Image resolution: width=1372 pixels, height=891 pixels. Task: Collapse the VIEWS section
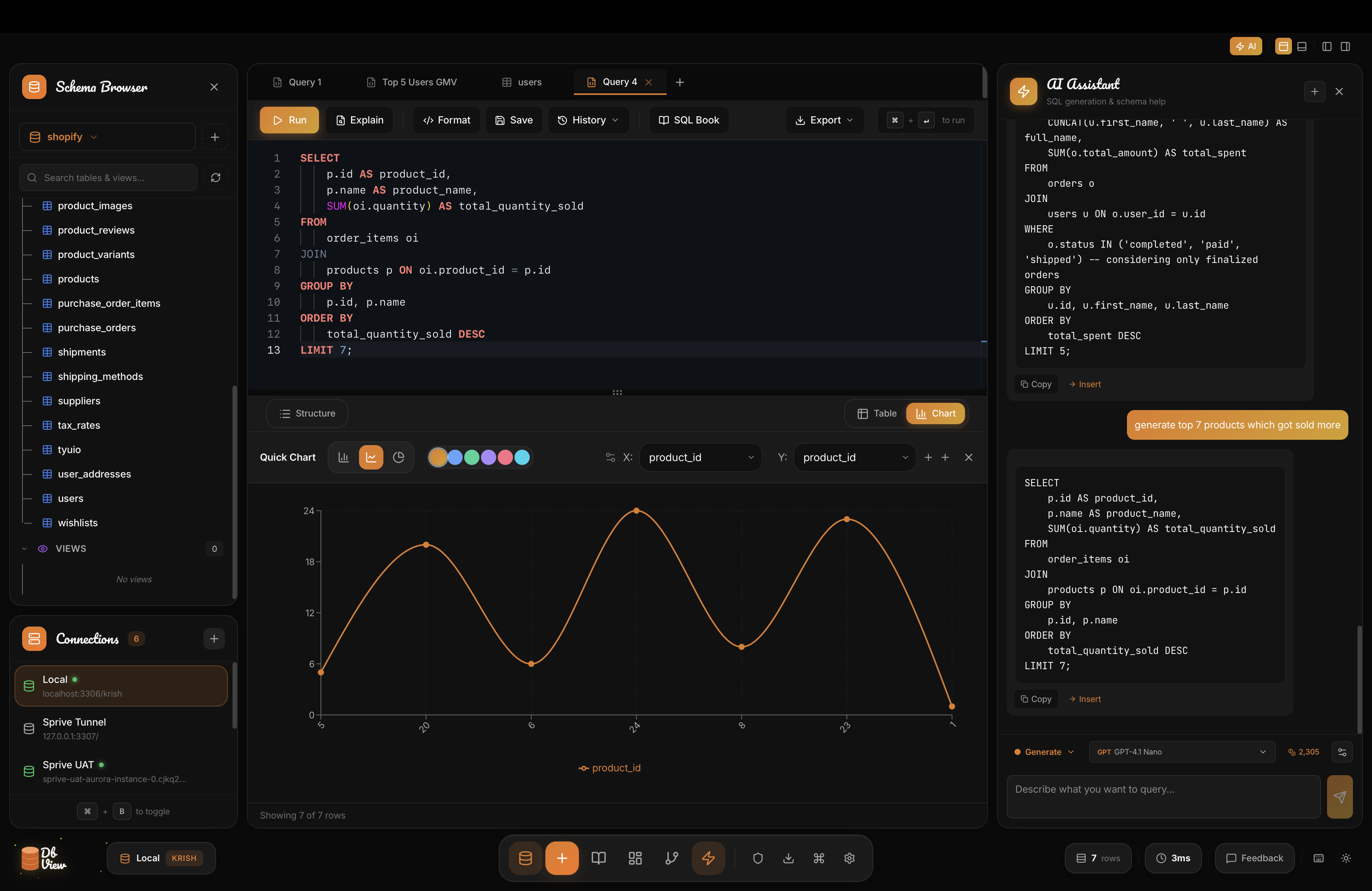[x=24, y=549]
